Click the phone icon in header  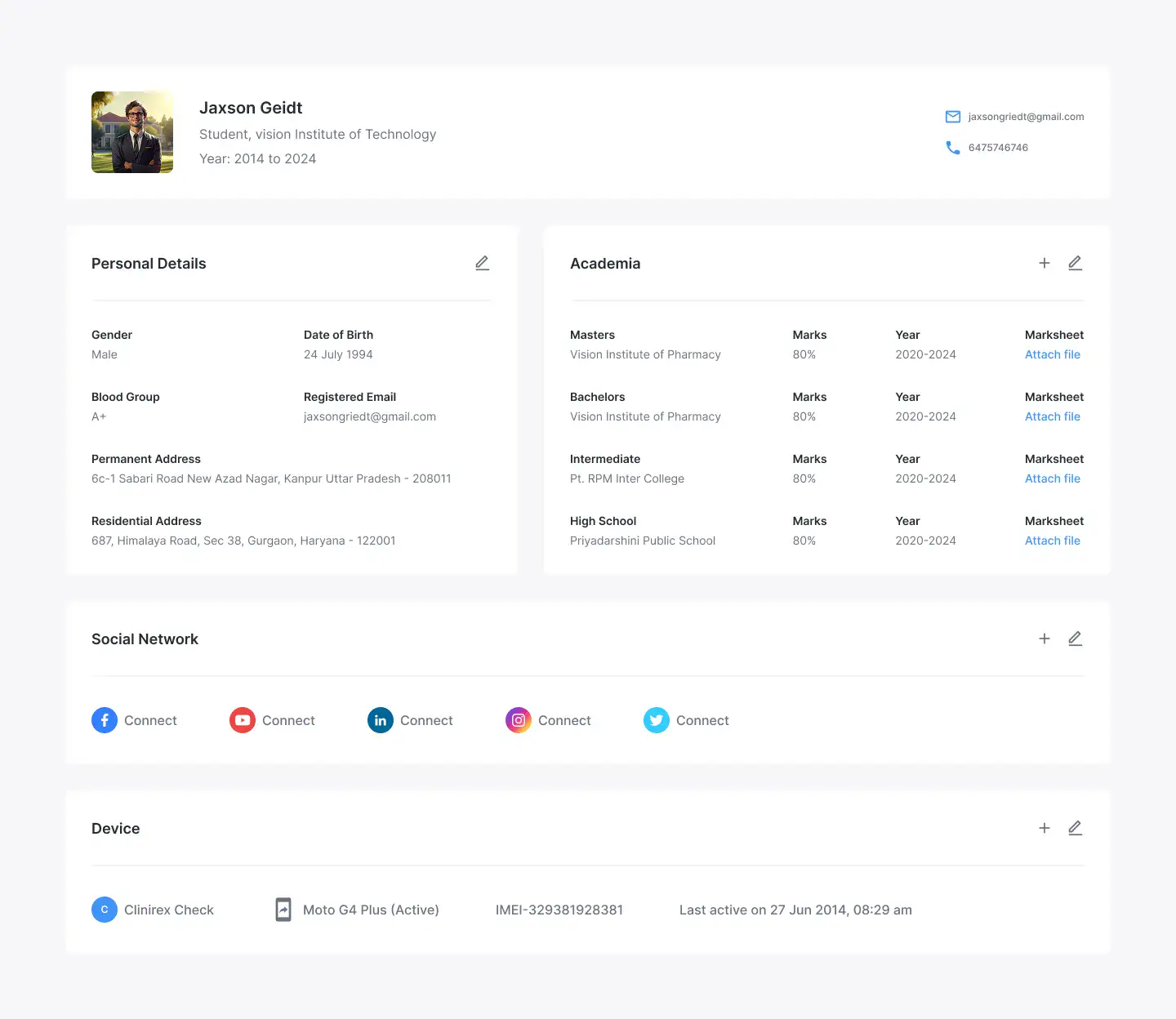click(x=952, y=148)
